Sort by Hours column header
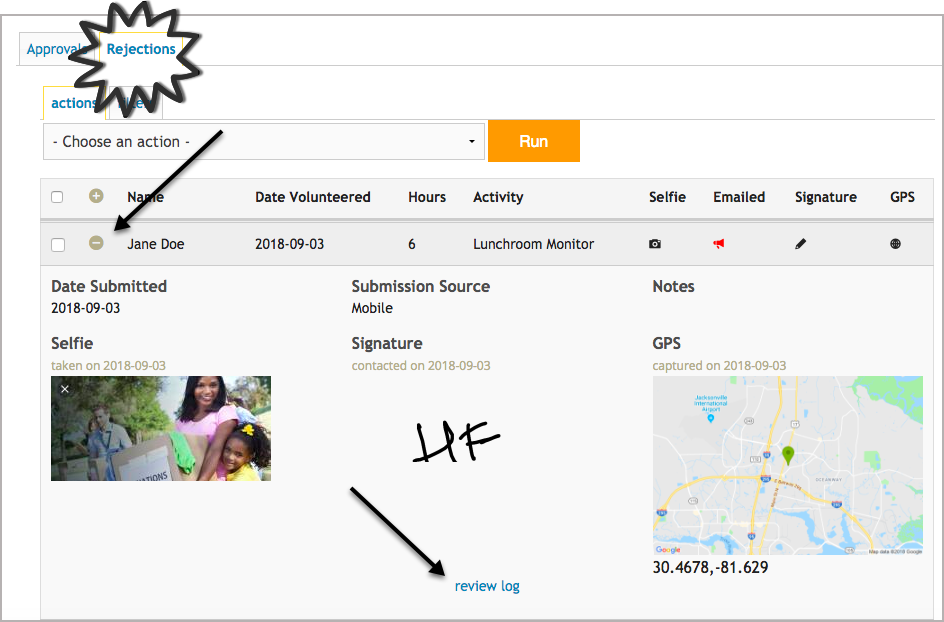 point(427,197)
